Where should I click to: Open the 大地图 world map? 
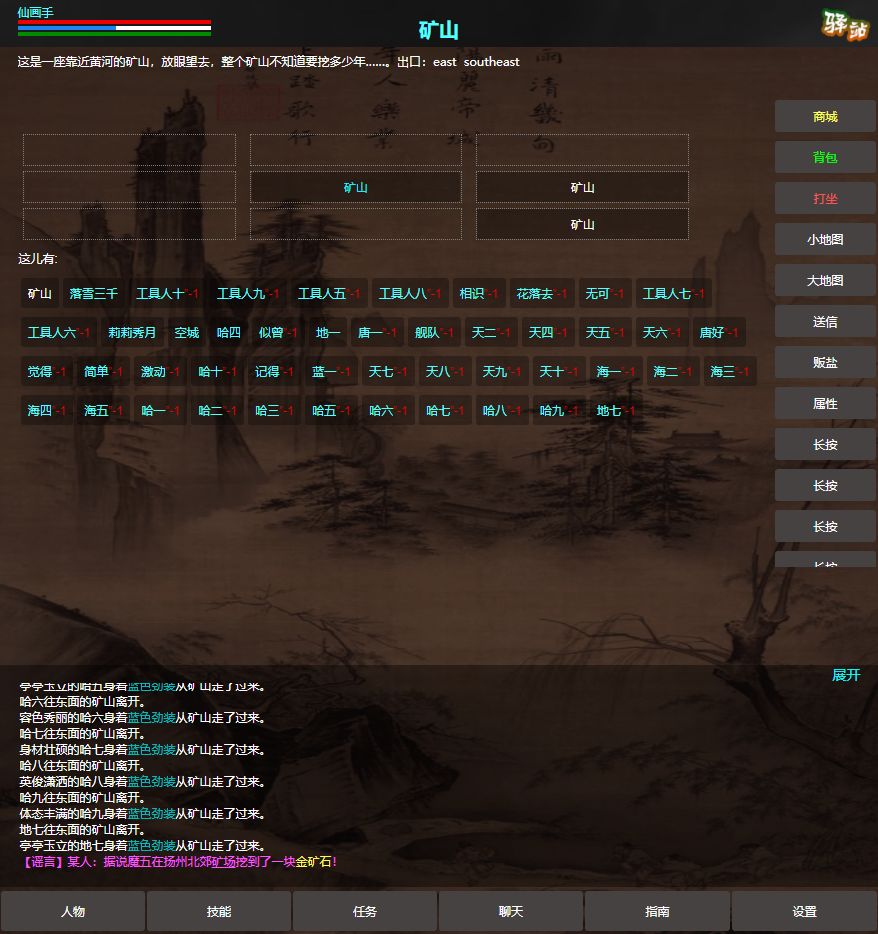[x=825, y=281]
